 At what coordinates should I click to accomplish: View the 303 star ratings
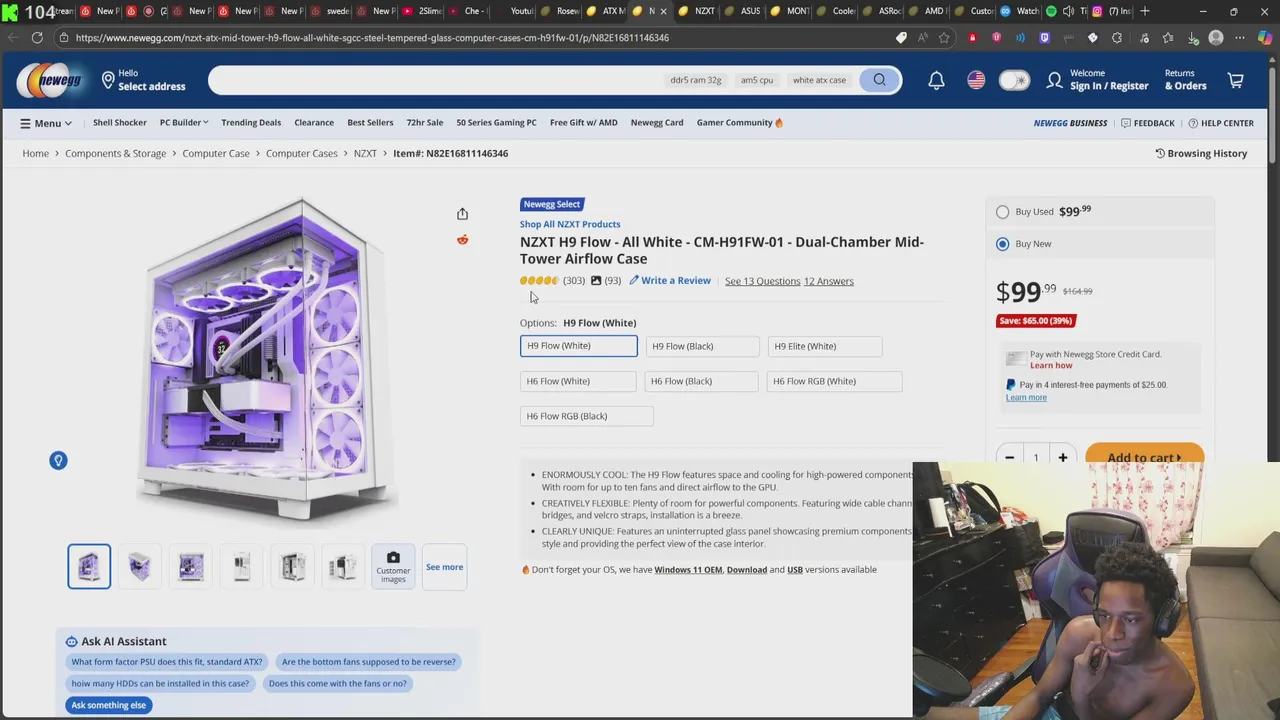point(552,281)
